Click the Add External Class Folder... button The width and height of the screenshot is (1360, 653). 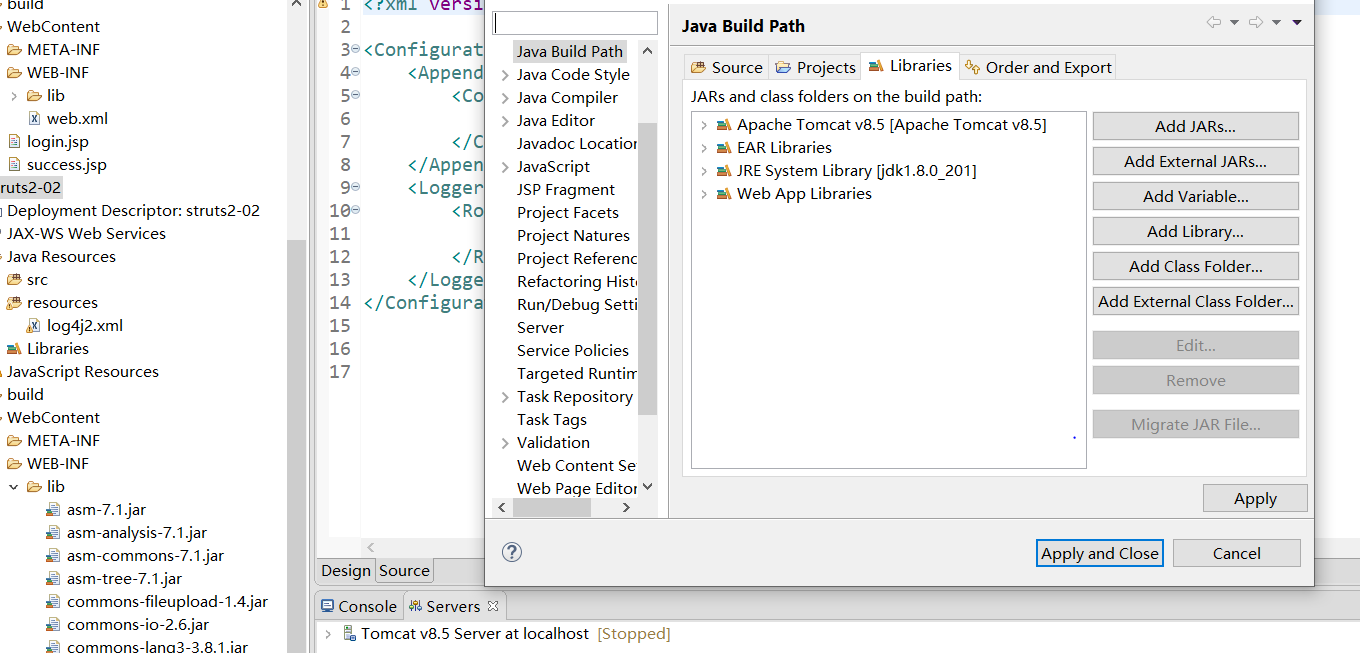1195,301
